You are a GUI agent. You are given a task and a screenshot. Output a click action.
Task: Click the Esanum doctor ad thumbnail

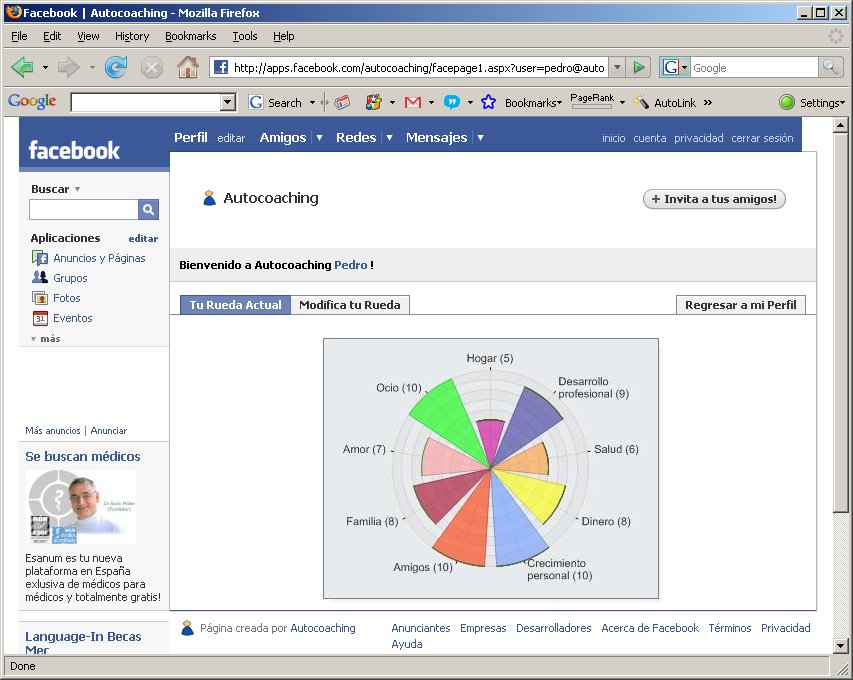[x=81, y=507]
